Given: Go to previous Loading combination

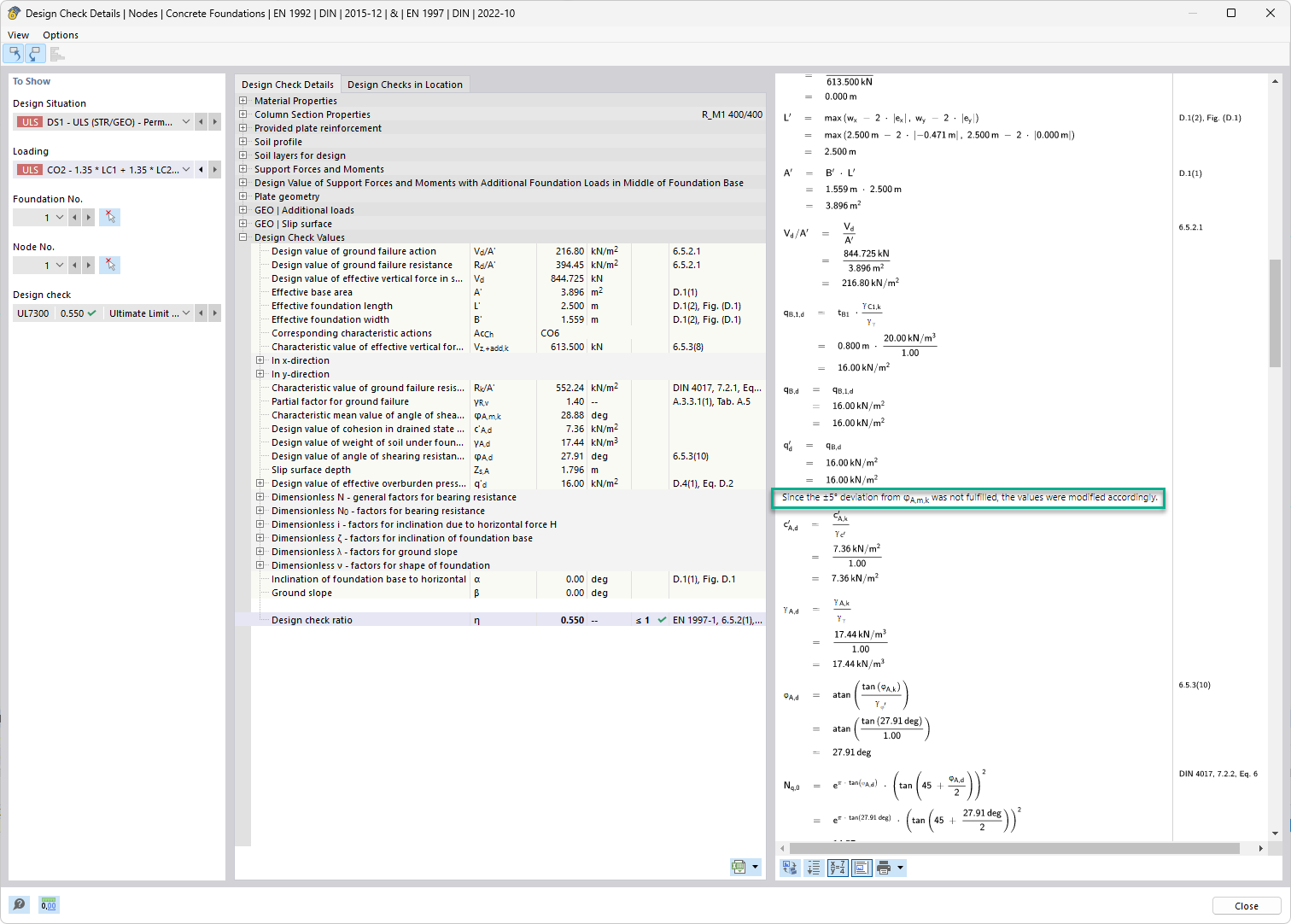Looking at the screenshot, I should (202, 170).
